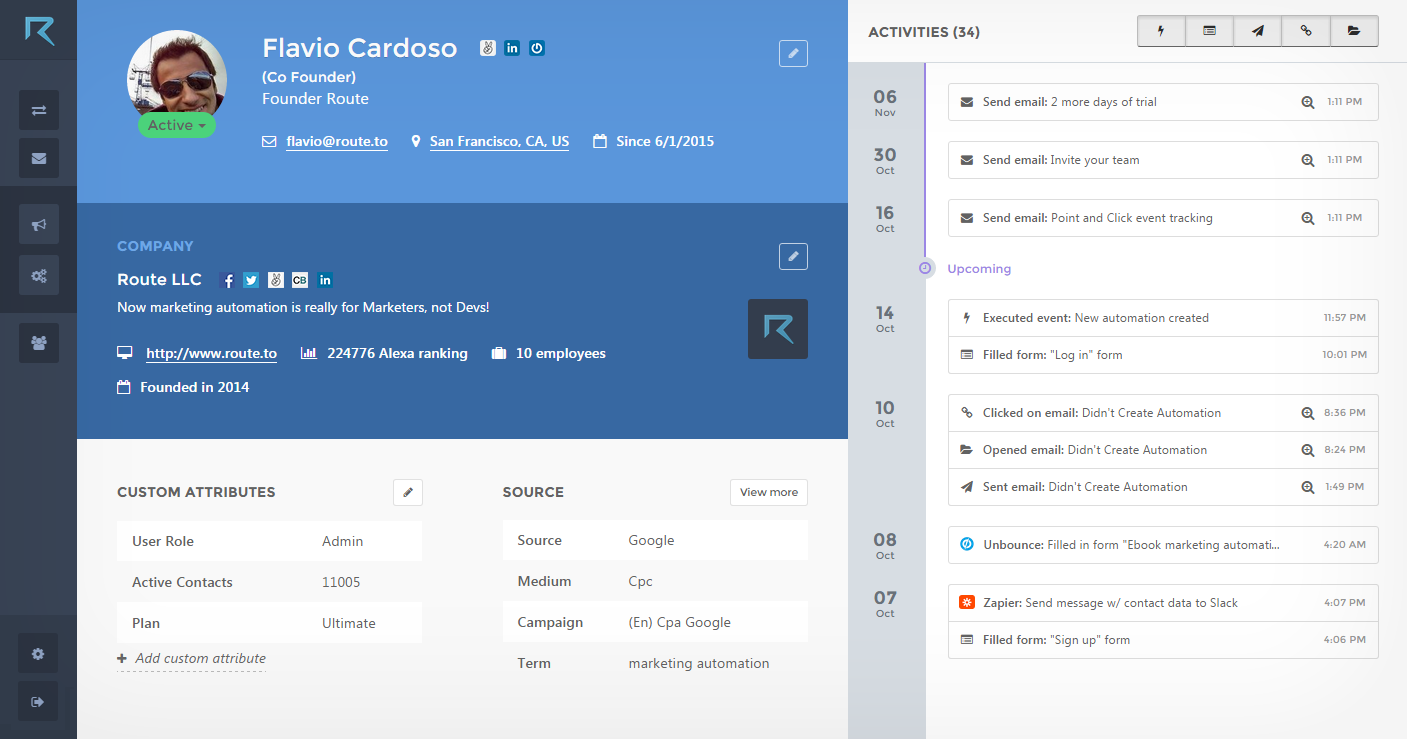Open the 'New automation created' executed event

pyautogui.click(x=1163, y=318)
